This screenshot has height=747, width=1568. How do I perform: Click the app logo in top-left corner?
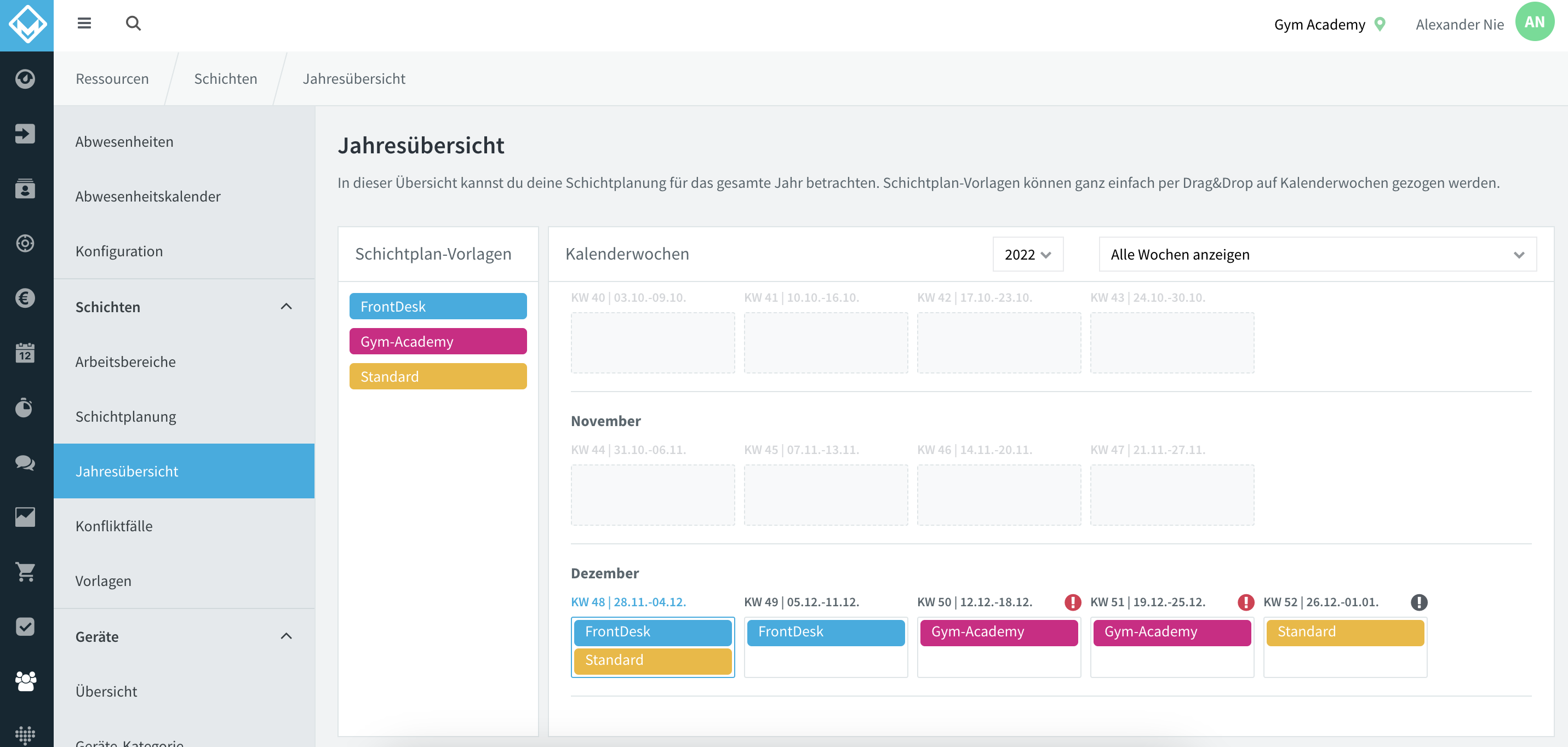pyautogui.click(x=27, y=26)
